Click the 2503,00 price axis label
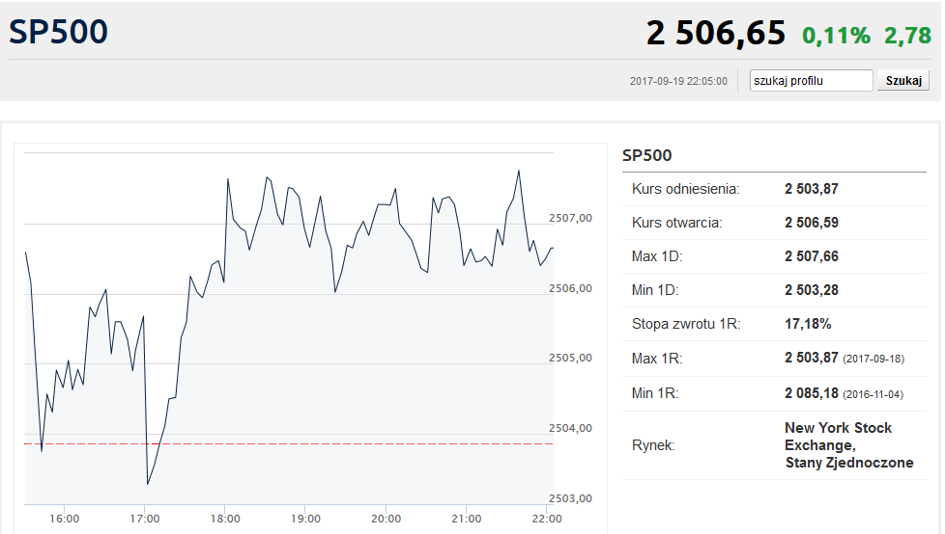Screen dimensions: 945x534 pos(572,498)
